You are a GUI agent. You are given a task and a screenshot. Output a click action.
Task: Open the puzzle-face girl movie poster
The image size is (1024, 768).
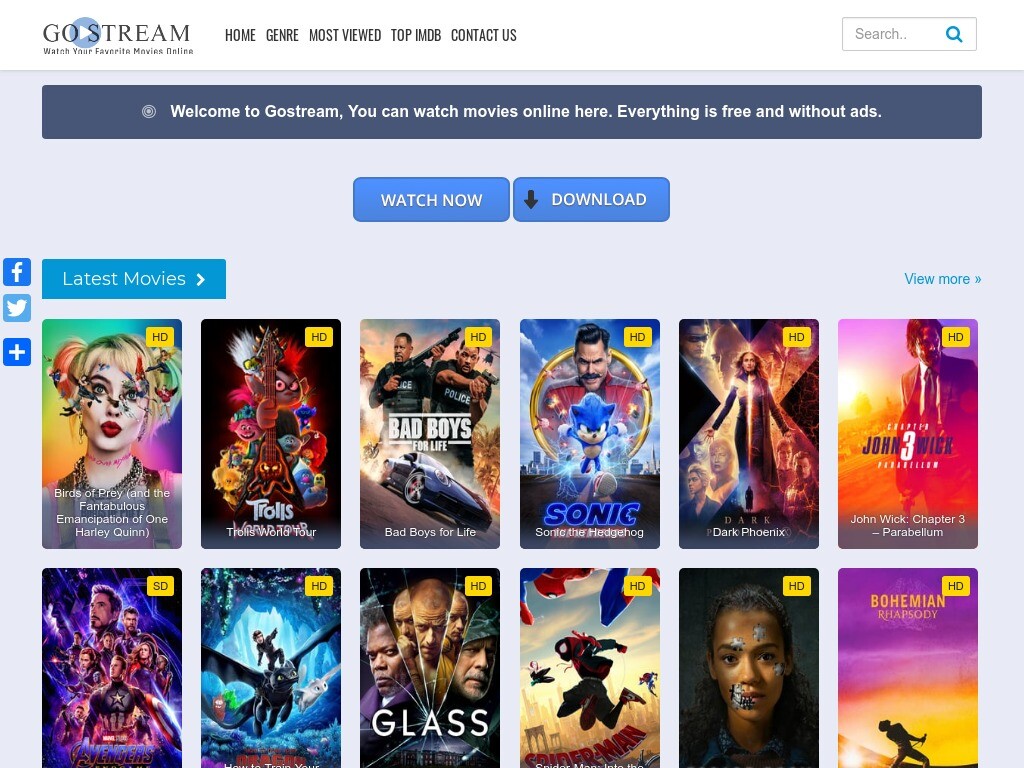(x=749, y=668)
